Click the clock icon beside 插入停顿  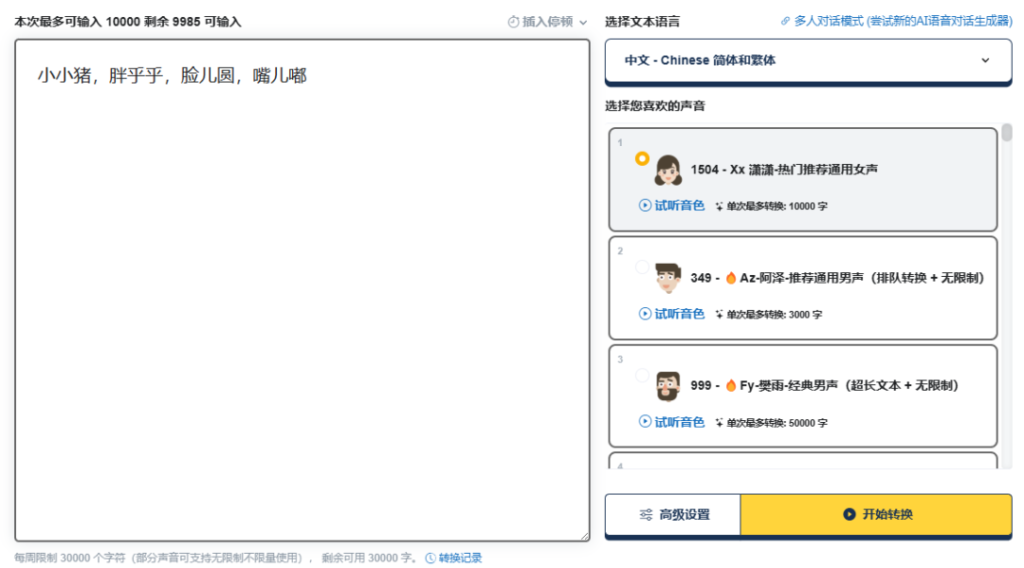click(x=513, y=22)
